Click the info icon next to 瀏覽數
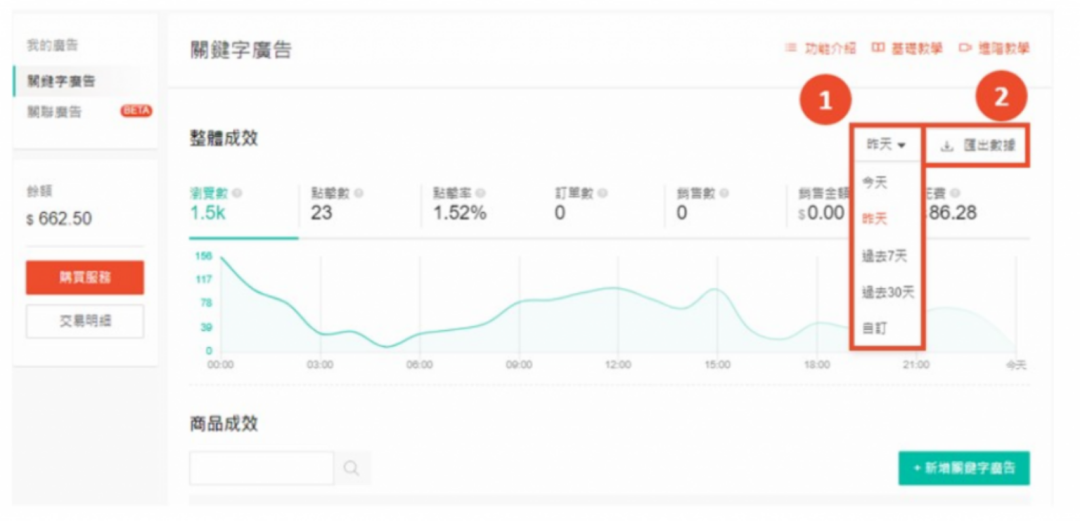The width and height of the screenshot is (1080, 522). pos(238,193)
